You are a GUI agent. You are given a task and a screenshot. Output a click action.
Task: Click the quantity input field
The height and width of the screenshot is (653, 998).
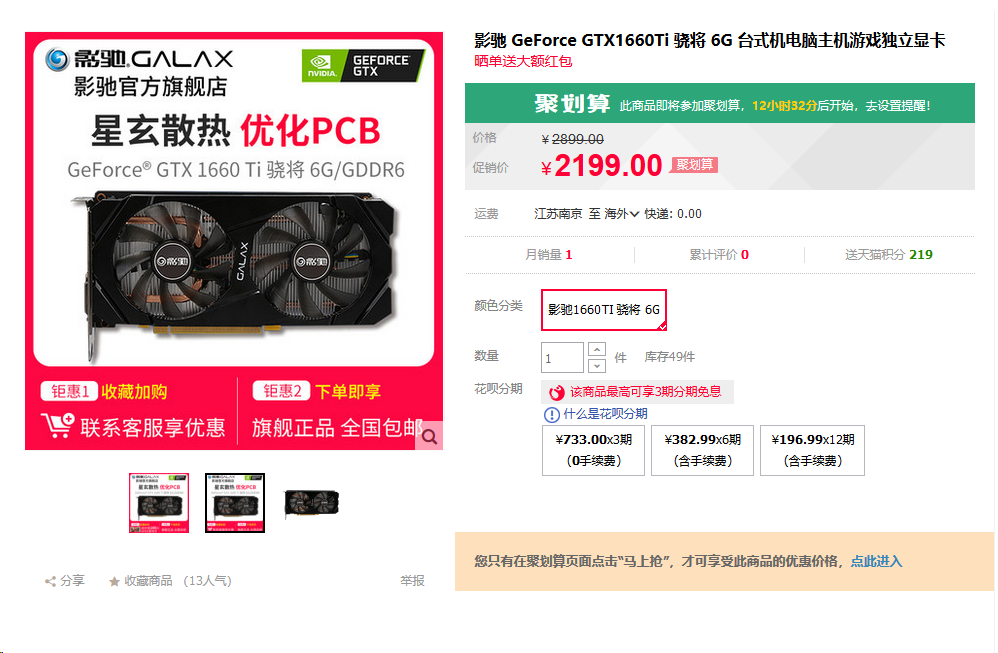(x=562, y=357)
